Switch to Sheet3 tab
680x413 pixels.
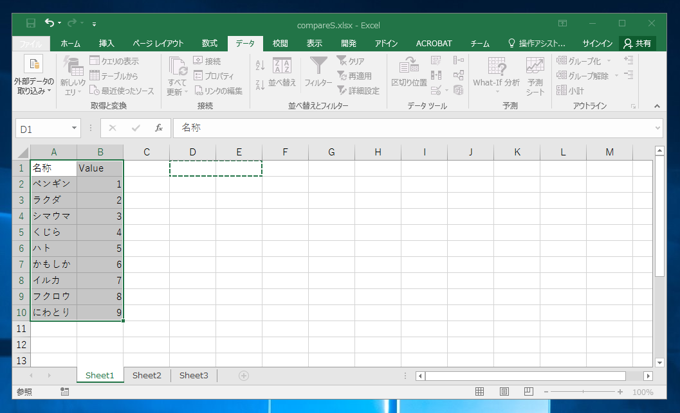point(193,376)
